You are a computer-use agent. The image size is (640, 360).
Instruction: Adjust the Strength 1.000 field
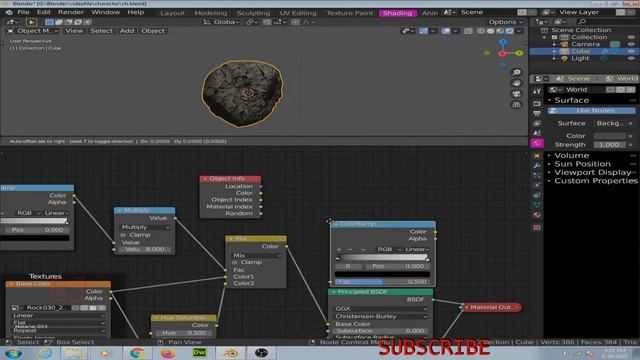[610, 145]
